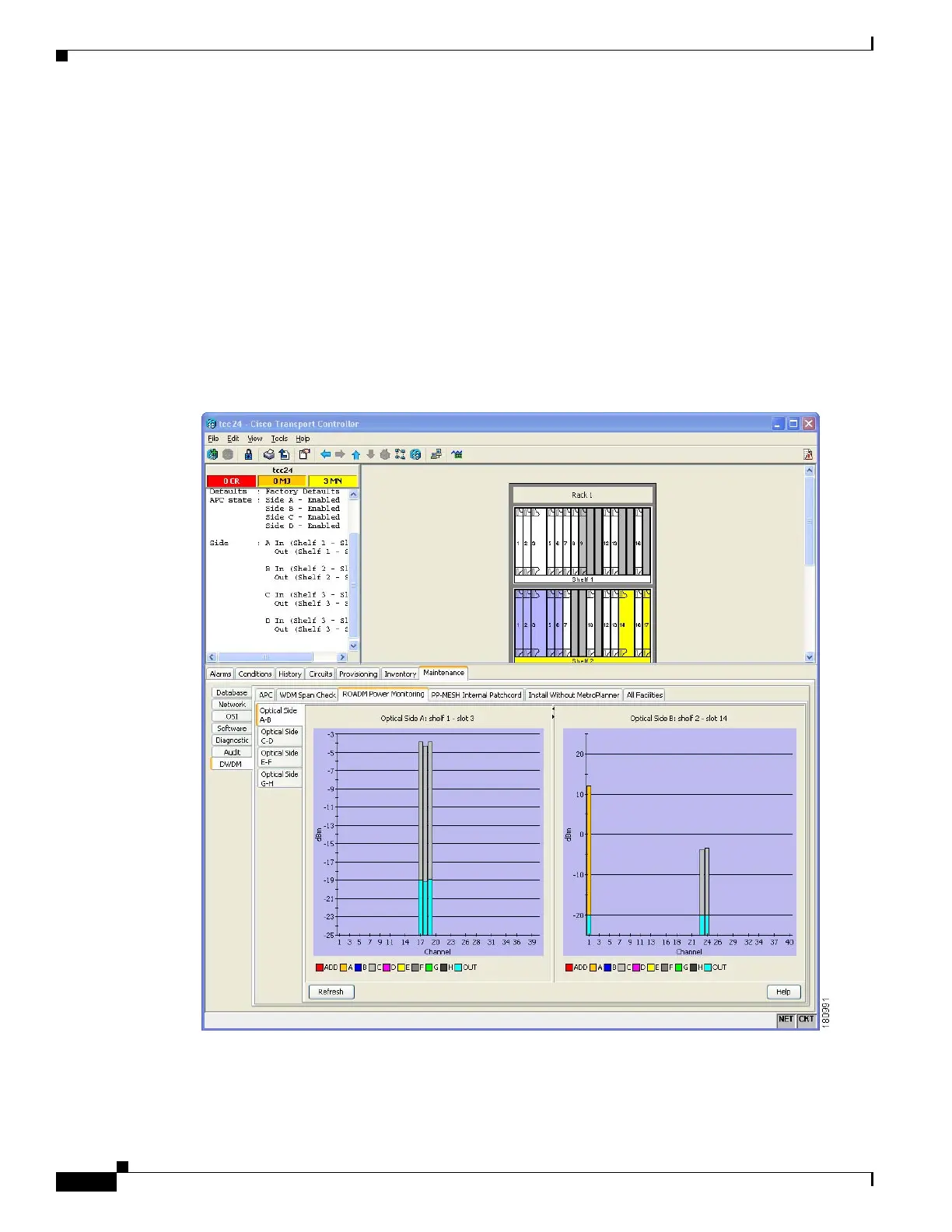The image size is (952, 1232).
Task: Open the View menu
Action: tap(255, 439)
